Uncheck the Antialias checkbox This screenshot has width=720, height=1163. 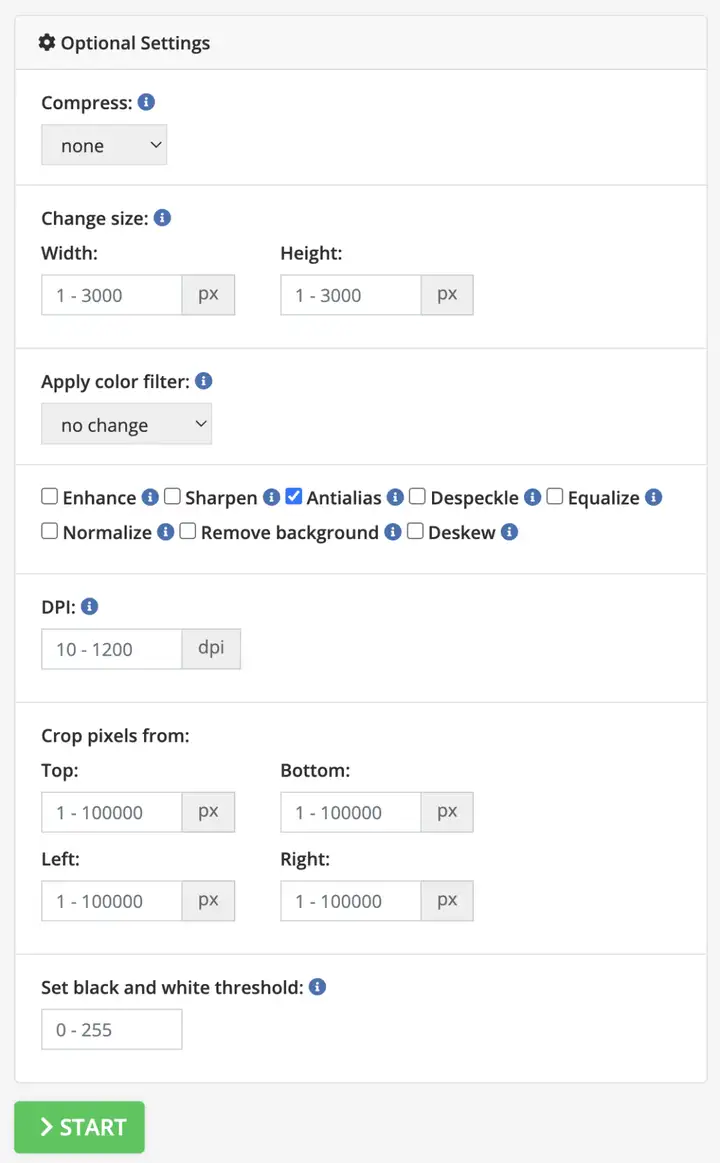click(x=294, y=496)
